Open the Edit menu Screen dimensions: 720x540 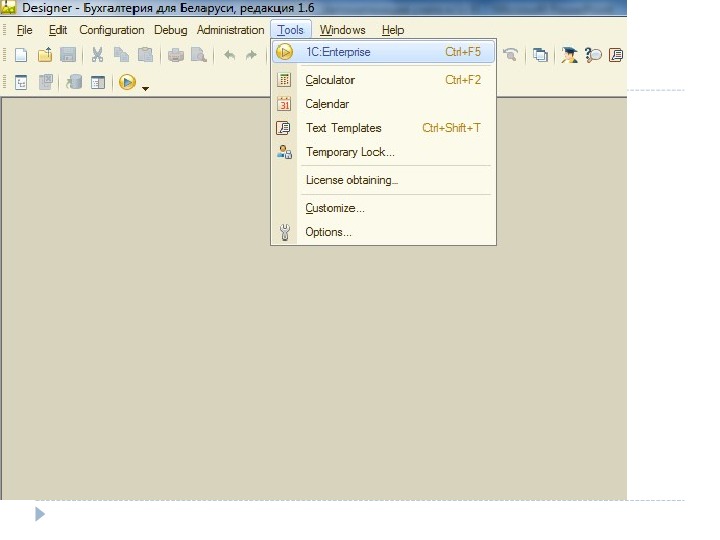coord(58,30)
